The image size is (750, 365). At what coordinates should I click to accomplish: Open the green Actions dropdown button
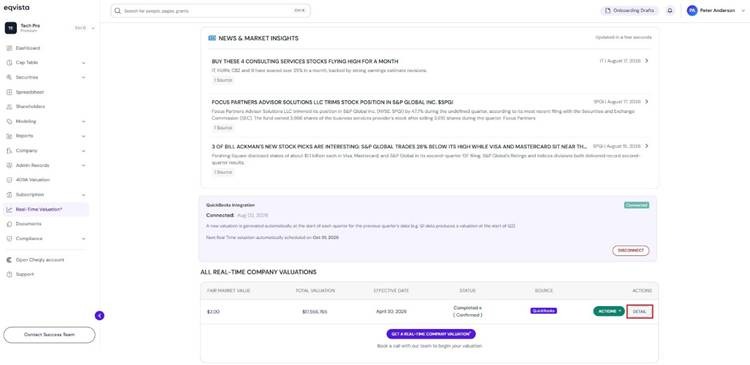click(x=609, y=311)
